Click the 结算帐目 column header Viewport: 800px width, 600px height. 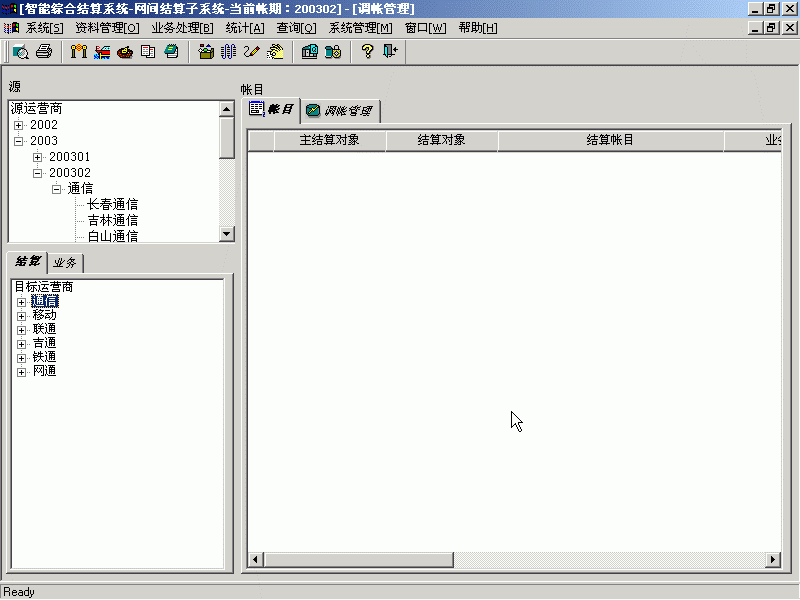610,141
